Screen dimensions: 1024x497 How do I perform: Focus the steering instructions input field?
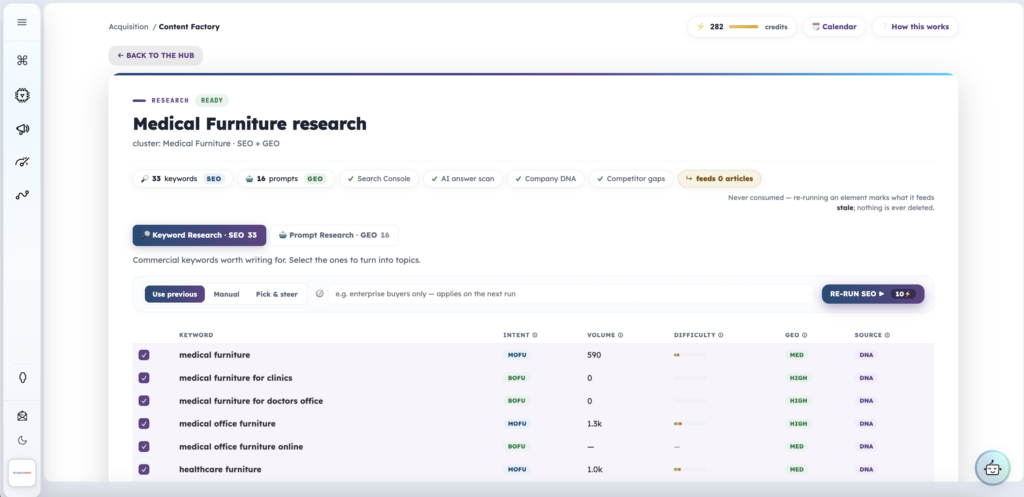pos(571,294)
